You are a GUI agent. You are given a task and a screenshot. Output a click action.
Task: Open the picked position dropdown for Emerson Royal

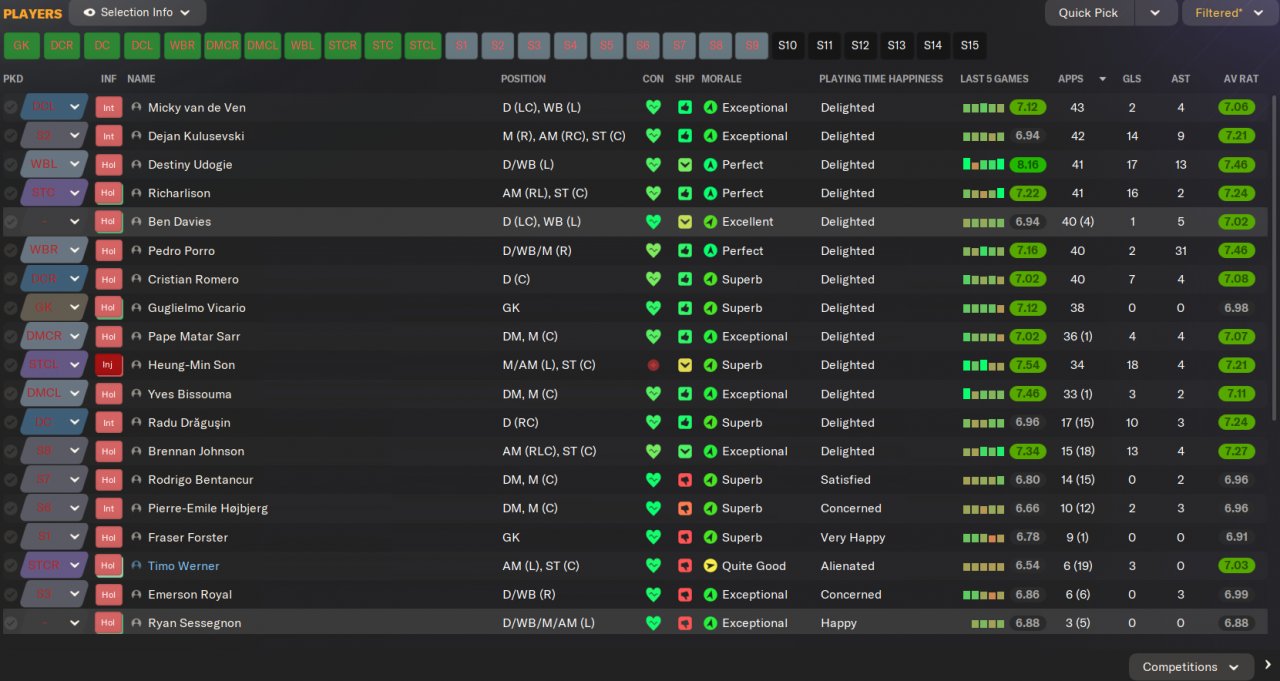[75, 594]
